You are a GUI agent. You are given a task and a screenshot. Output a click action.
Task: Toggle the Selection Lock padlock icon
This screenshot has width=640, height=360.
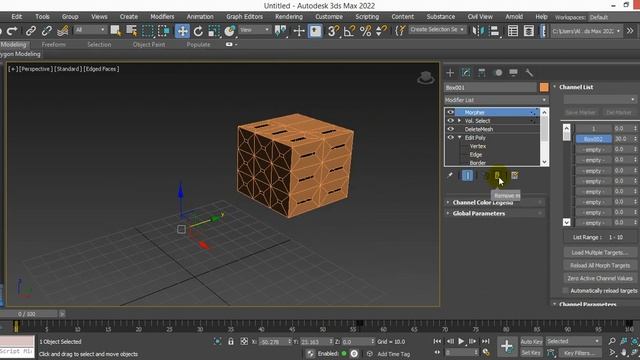231,342
